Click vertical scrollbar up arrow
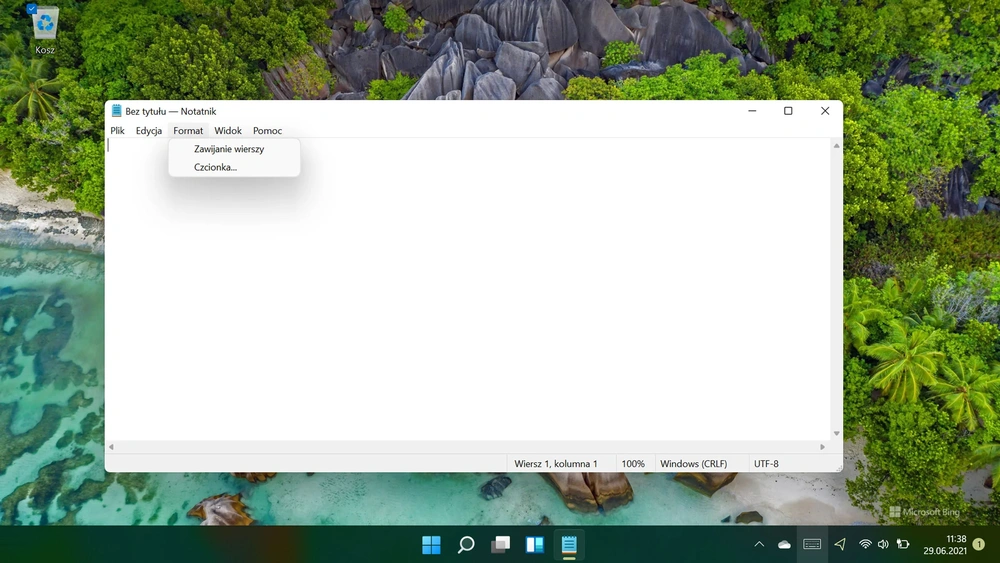The height and width of the screenshot is (563, 1000). [x=836, y=146]
